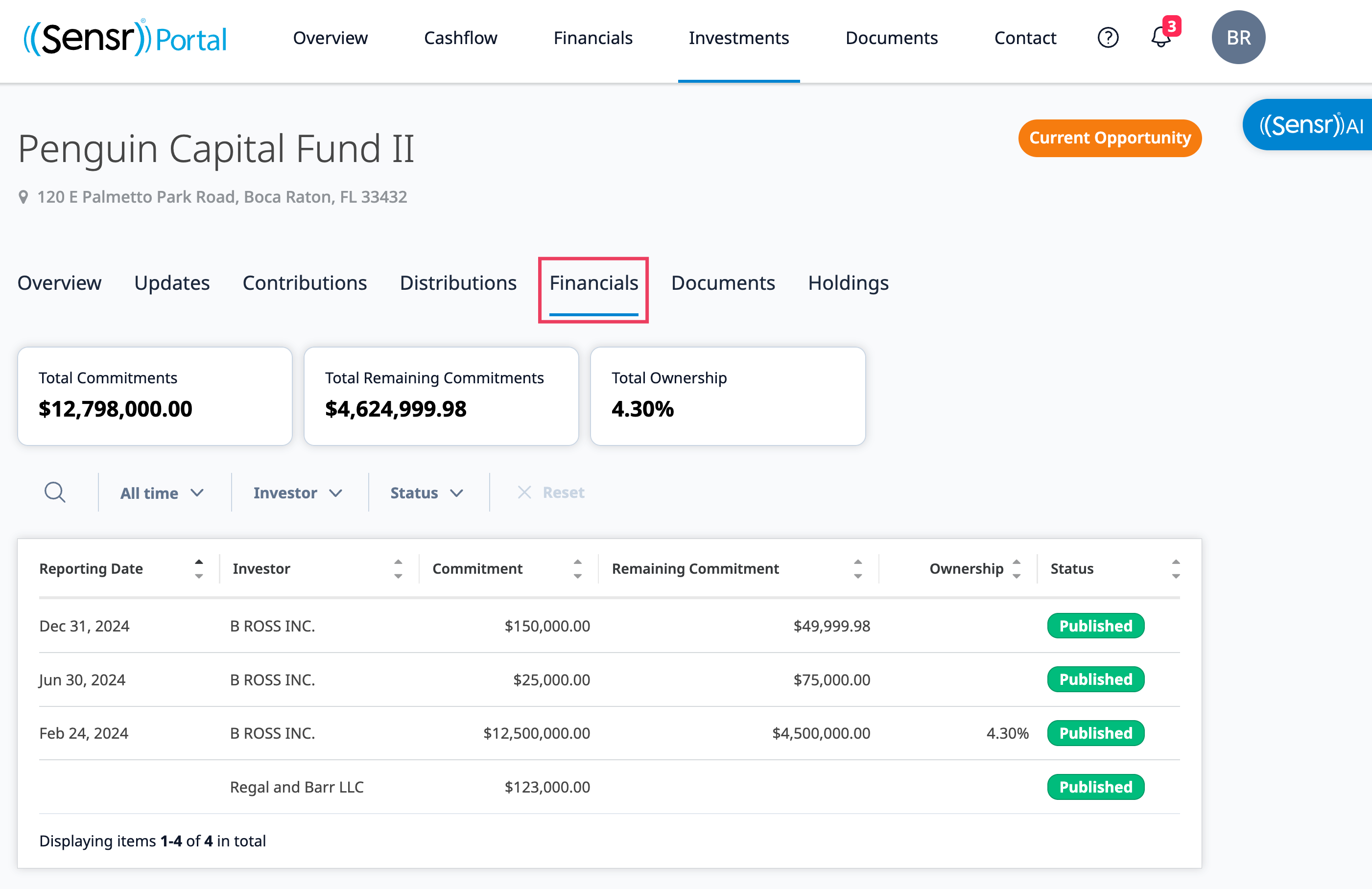Viewport: 1372px width, 889px height.
Task: Click the $4,500,000.00 remaining commitment
Action: (x=821, y=733)
